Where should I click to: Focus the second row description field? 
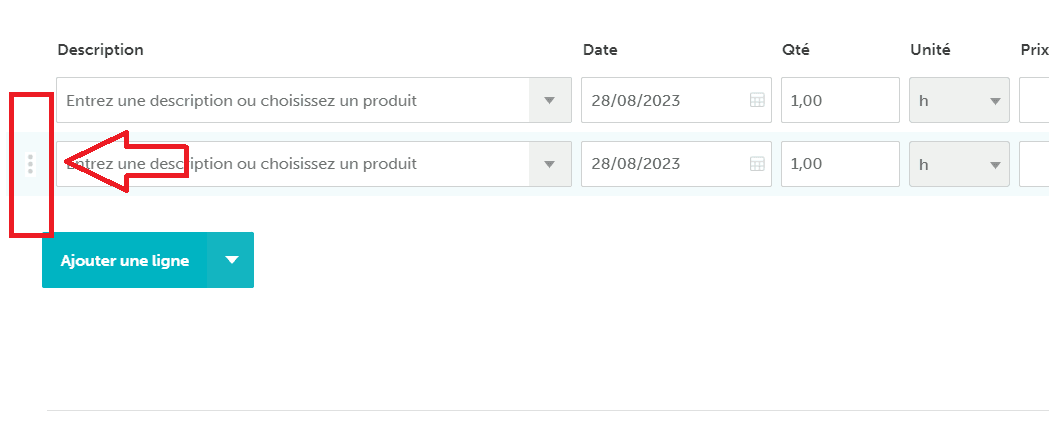[x=293, y=164]
